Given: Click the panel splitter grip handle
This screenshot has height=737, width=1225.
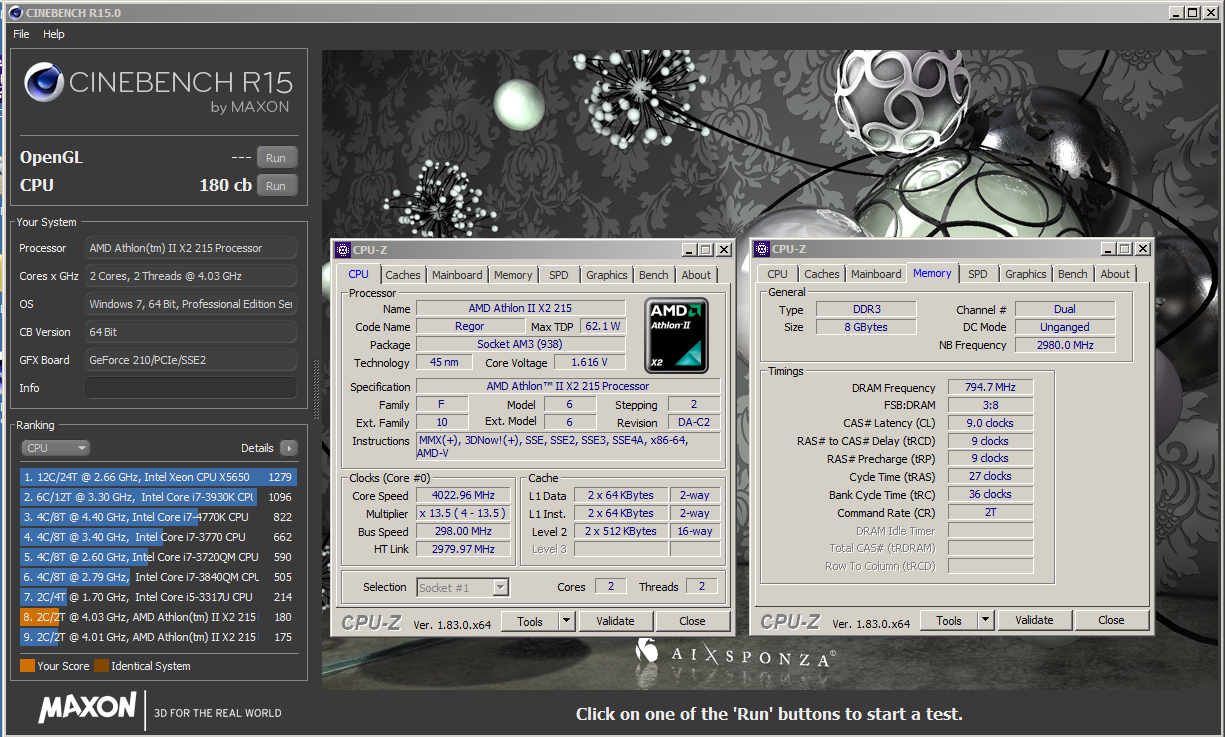Looking at the screenshot, I should tap(315, 390).
